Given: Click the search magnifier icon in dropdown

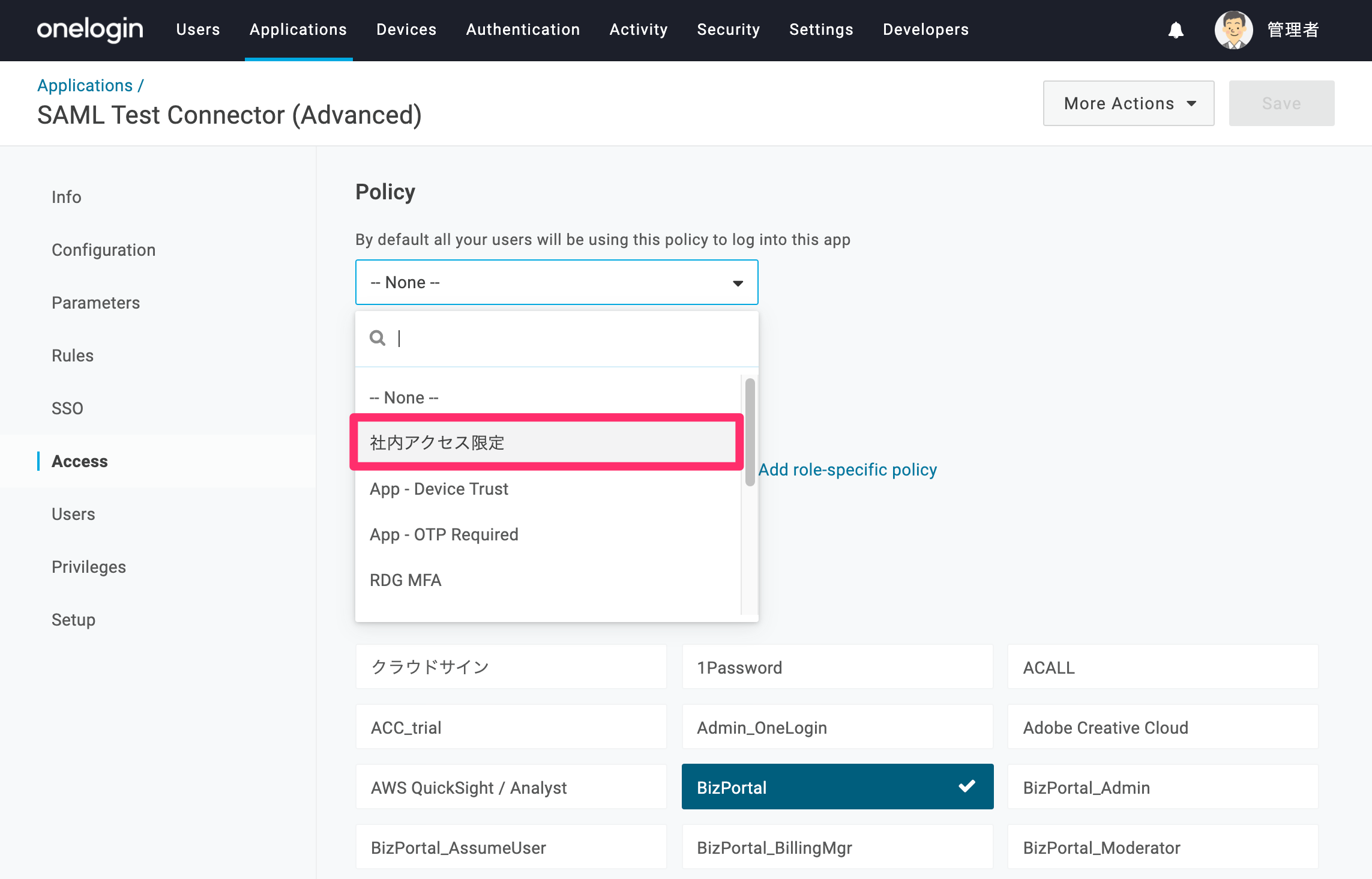Looking at the screenshot, I should 378,338.
